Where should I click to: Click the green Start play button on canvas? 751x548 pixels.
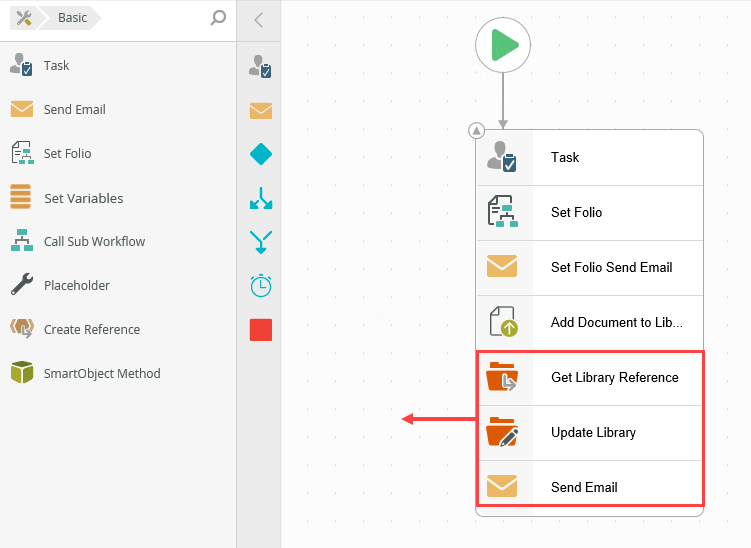503,45
